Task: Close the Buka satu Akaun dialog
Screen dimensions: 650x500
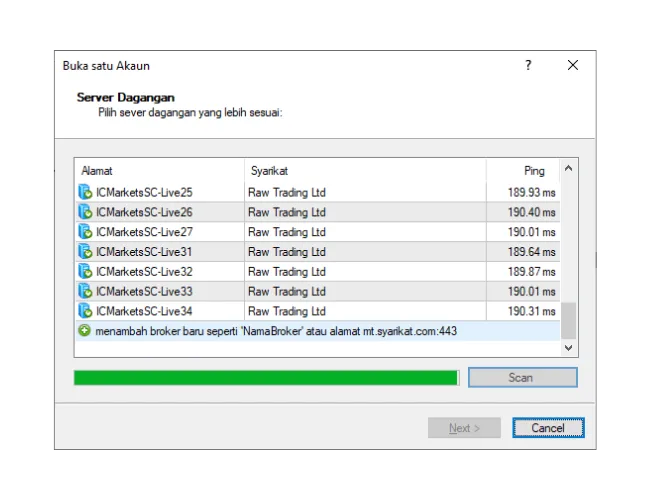Action: [573, 66]
